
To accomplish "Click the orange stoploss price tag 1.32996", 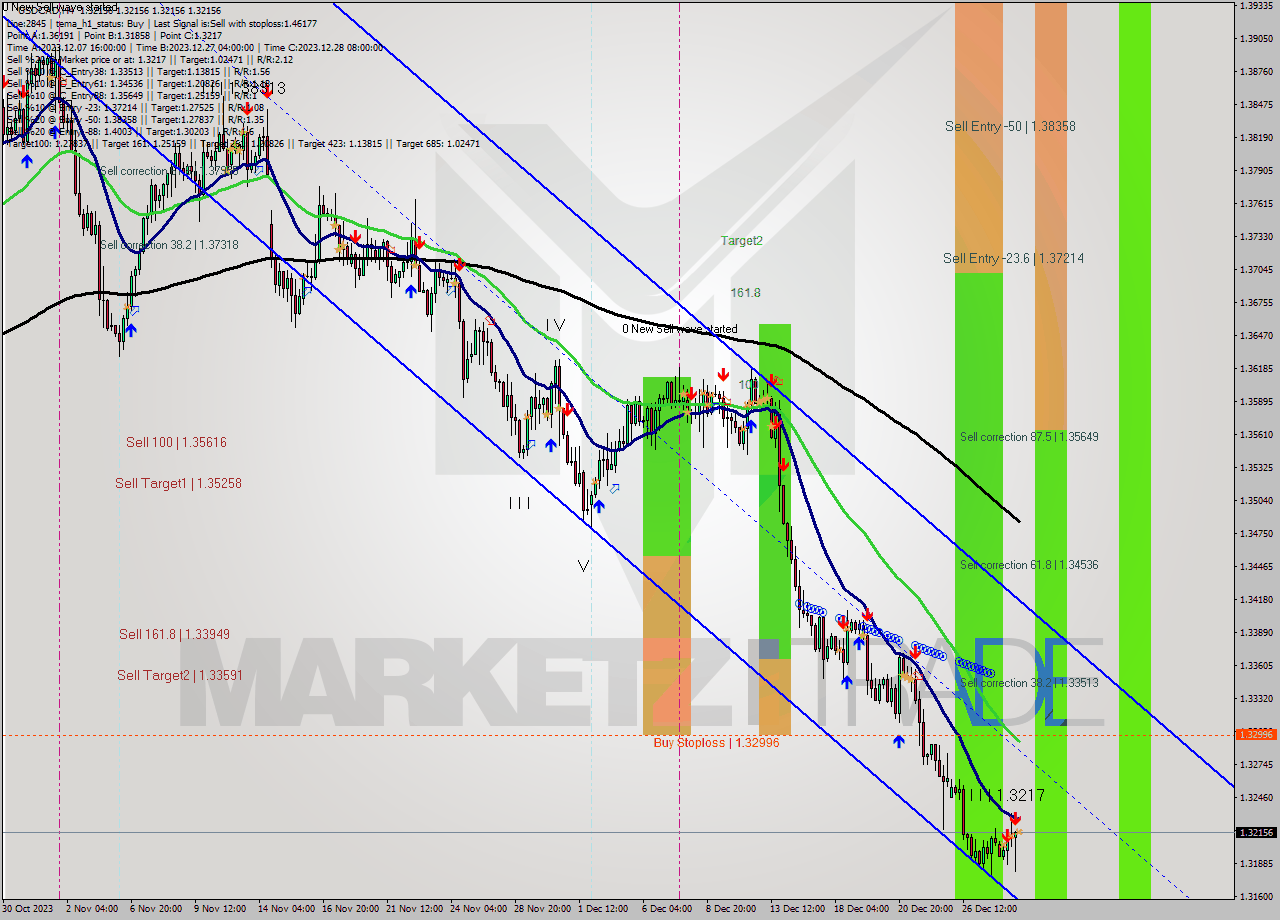I will point(1255,734).
